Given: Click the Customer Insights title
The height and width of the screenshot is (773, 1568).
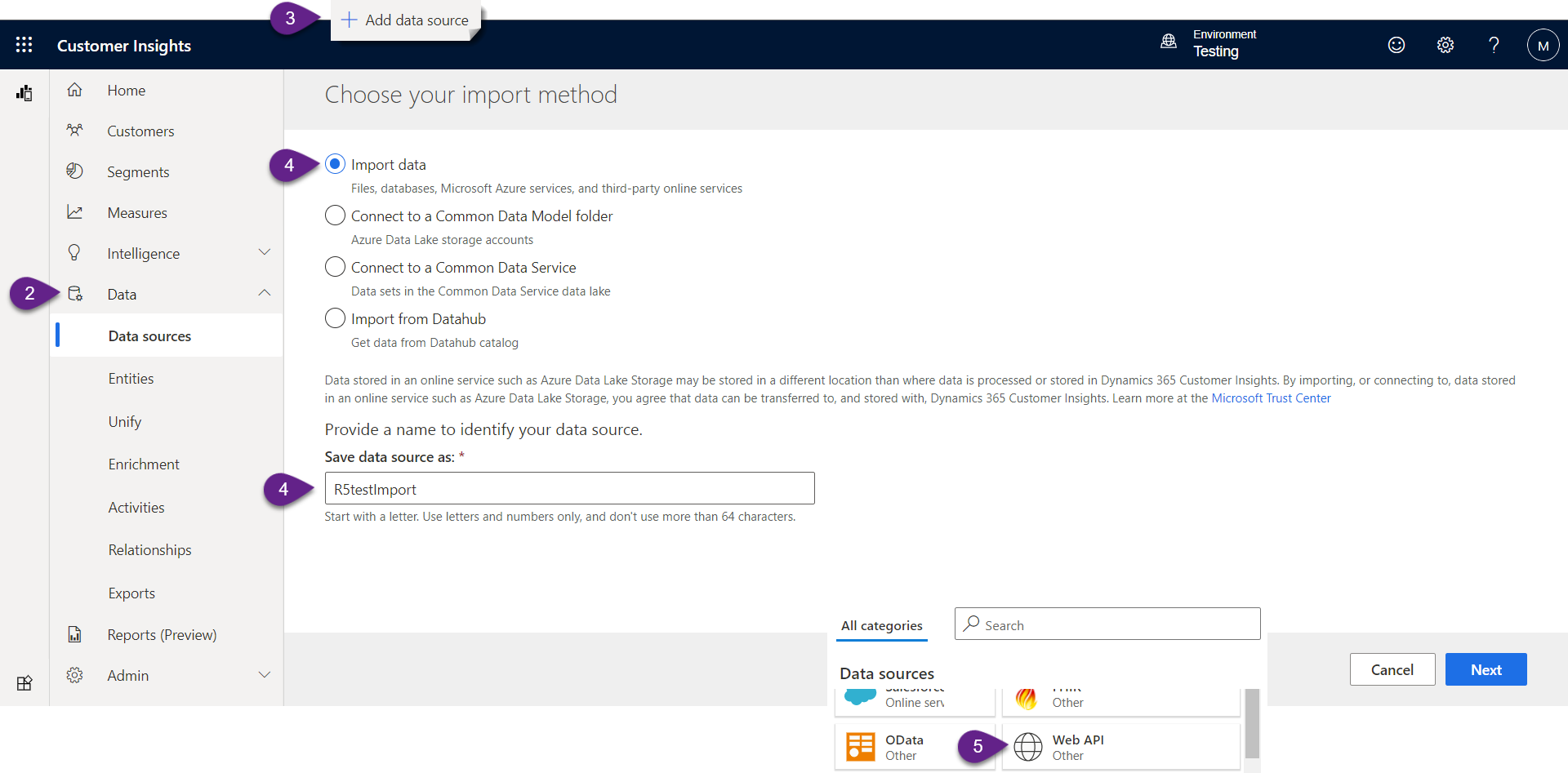Looking at the screenshot, I should click(x=124, y=46).
